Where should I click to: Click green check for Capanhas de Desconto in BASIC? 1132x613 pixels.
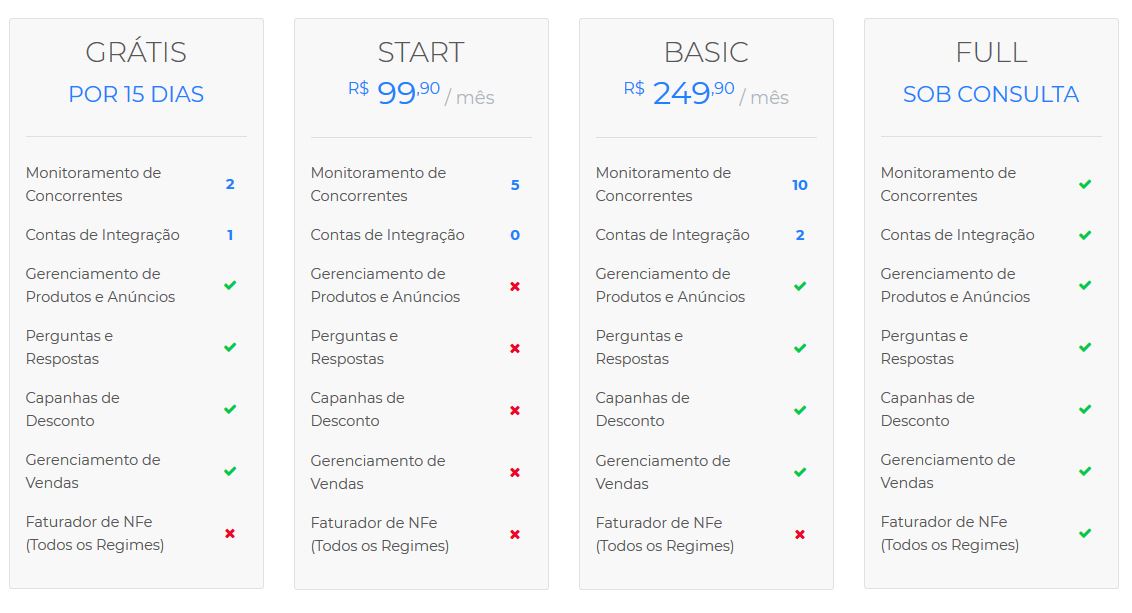click(800, 410)
